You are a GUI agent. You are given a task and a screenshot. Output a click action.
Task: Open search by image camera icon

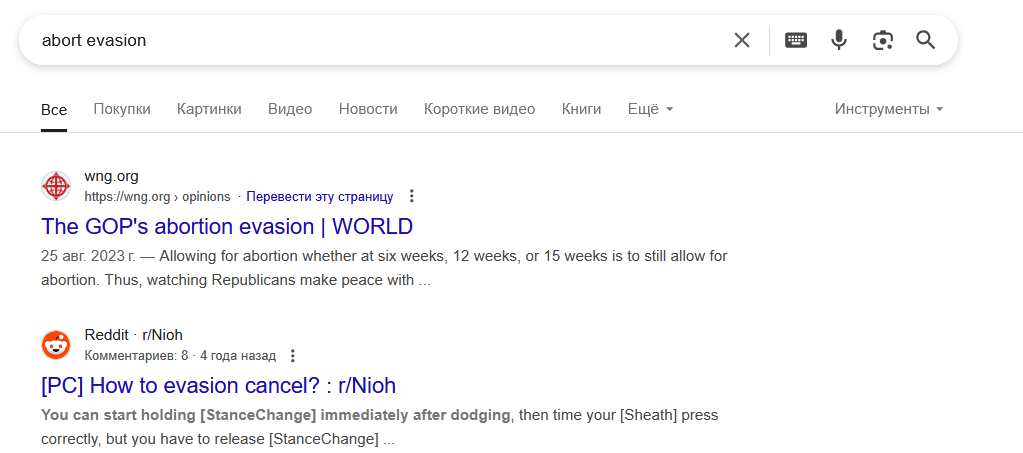click(882, 40)
